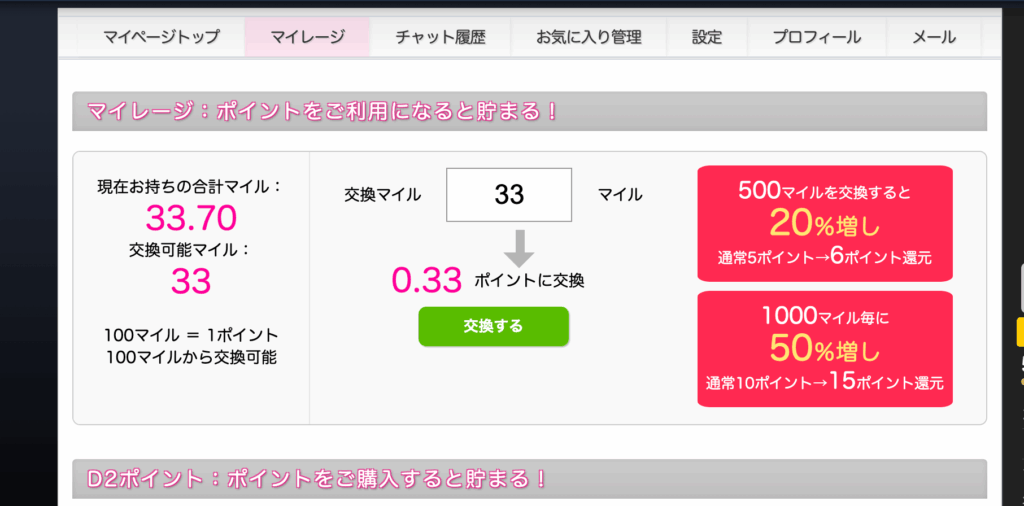Viewport: 1024px width, 506px height.
Task: Click the 500マイル 20%増し red banner
Action: 824,223
